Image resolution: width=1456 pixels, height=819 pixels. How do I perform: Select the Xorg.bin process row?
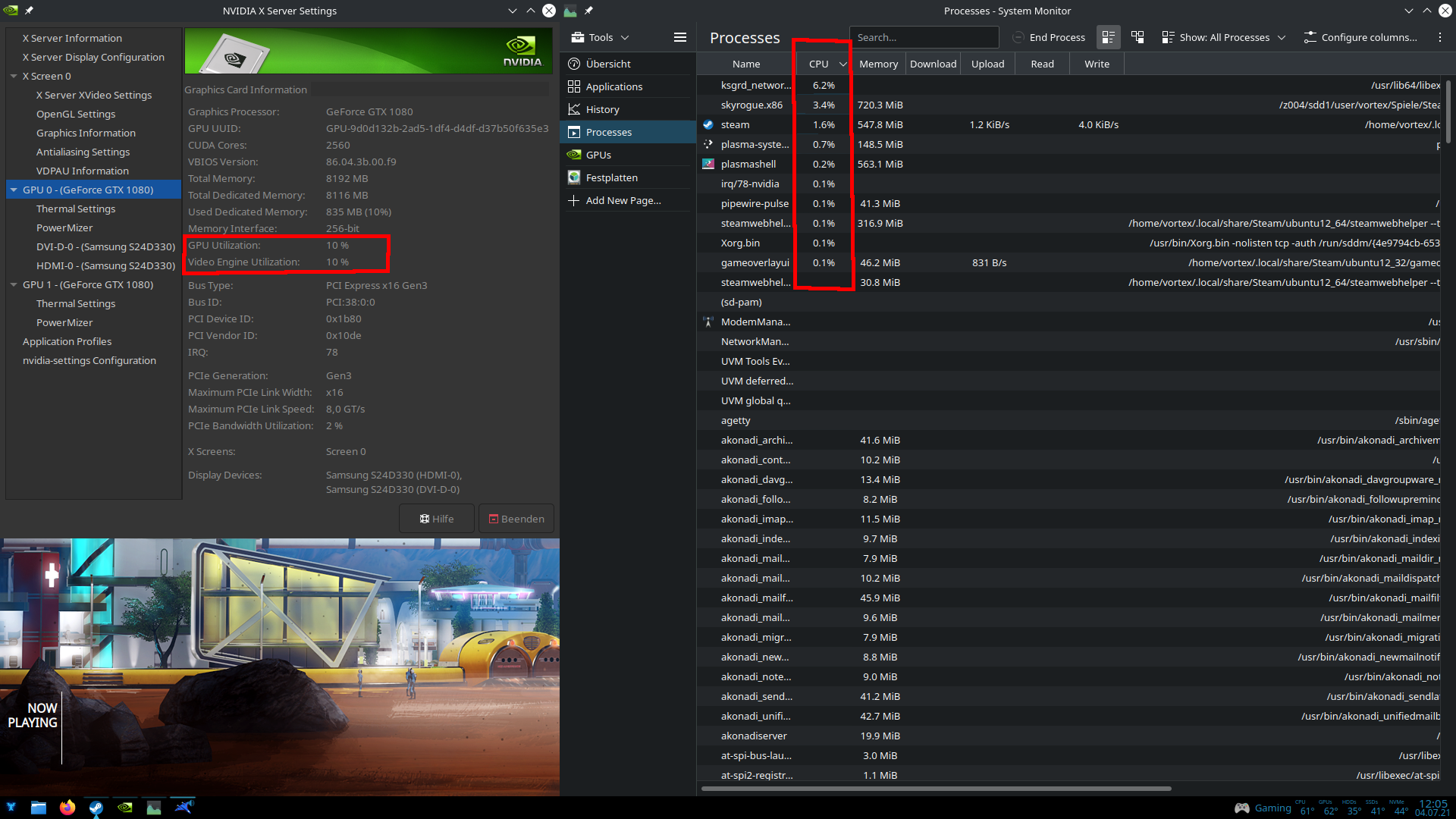tap(1068, 243)
